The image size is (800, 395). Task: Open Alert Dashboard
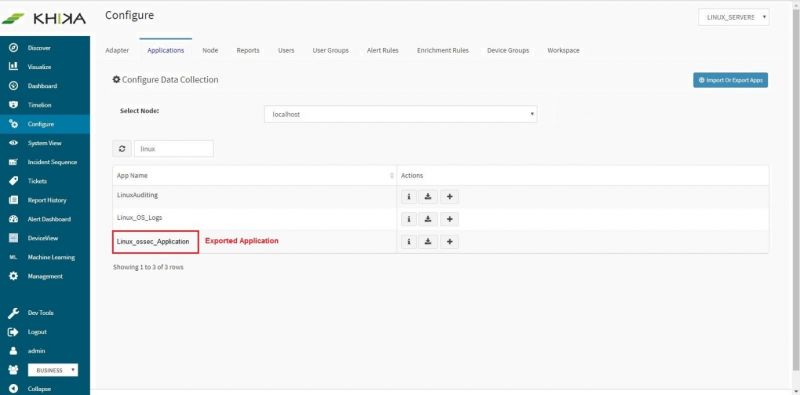49,219
